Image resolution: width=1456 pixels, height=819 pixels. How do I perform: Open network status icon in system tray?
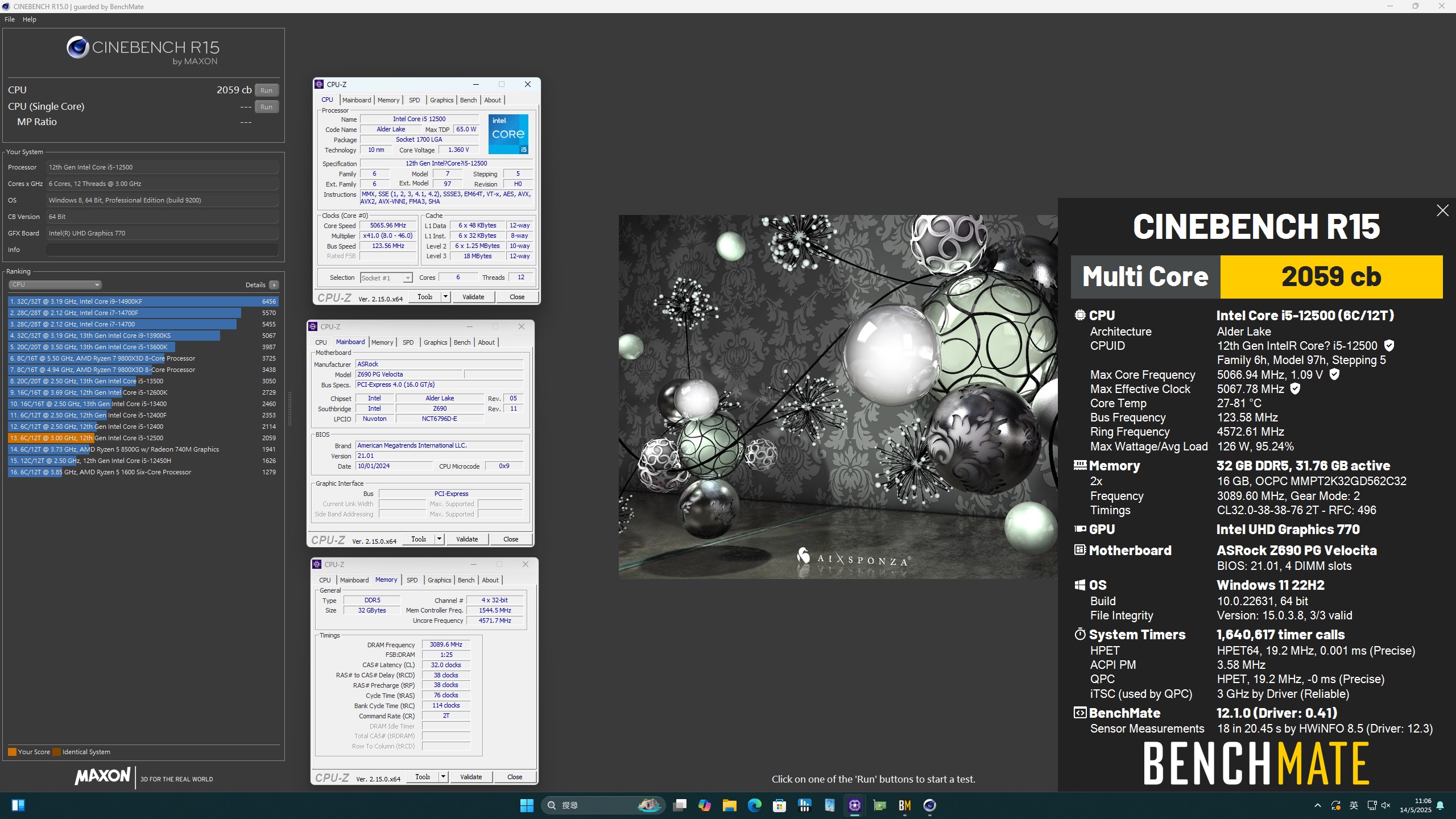click(x=1372, y=805)
